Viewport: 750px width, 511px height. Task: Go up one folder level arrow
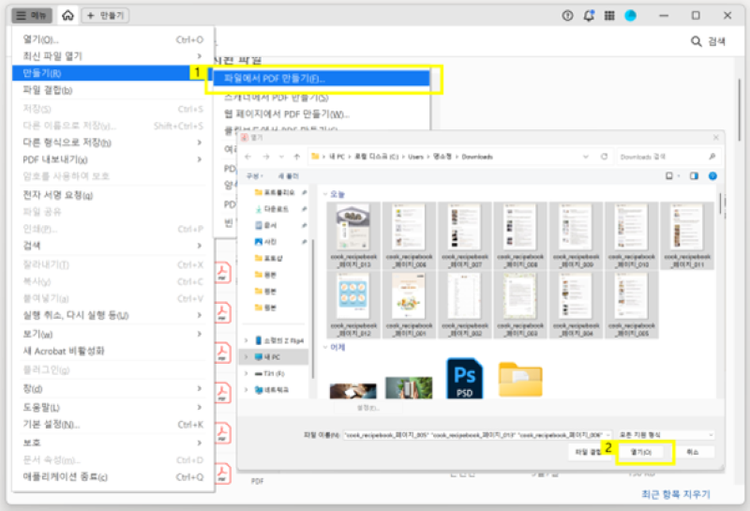click(x=297, y=156)
